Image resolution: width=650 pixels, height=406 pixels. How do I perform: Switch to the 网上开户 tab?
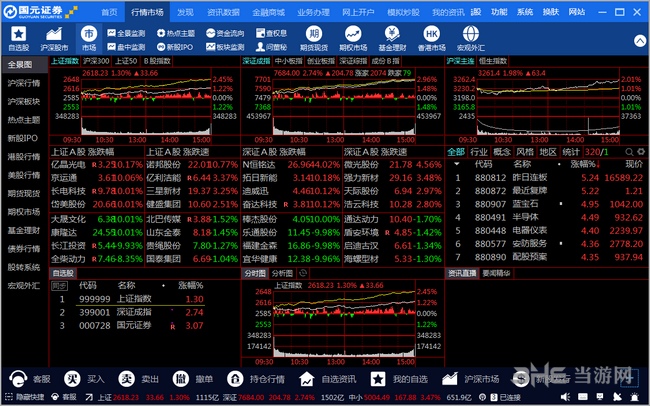(358, 12)
